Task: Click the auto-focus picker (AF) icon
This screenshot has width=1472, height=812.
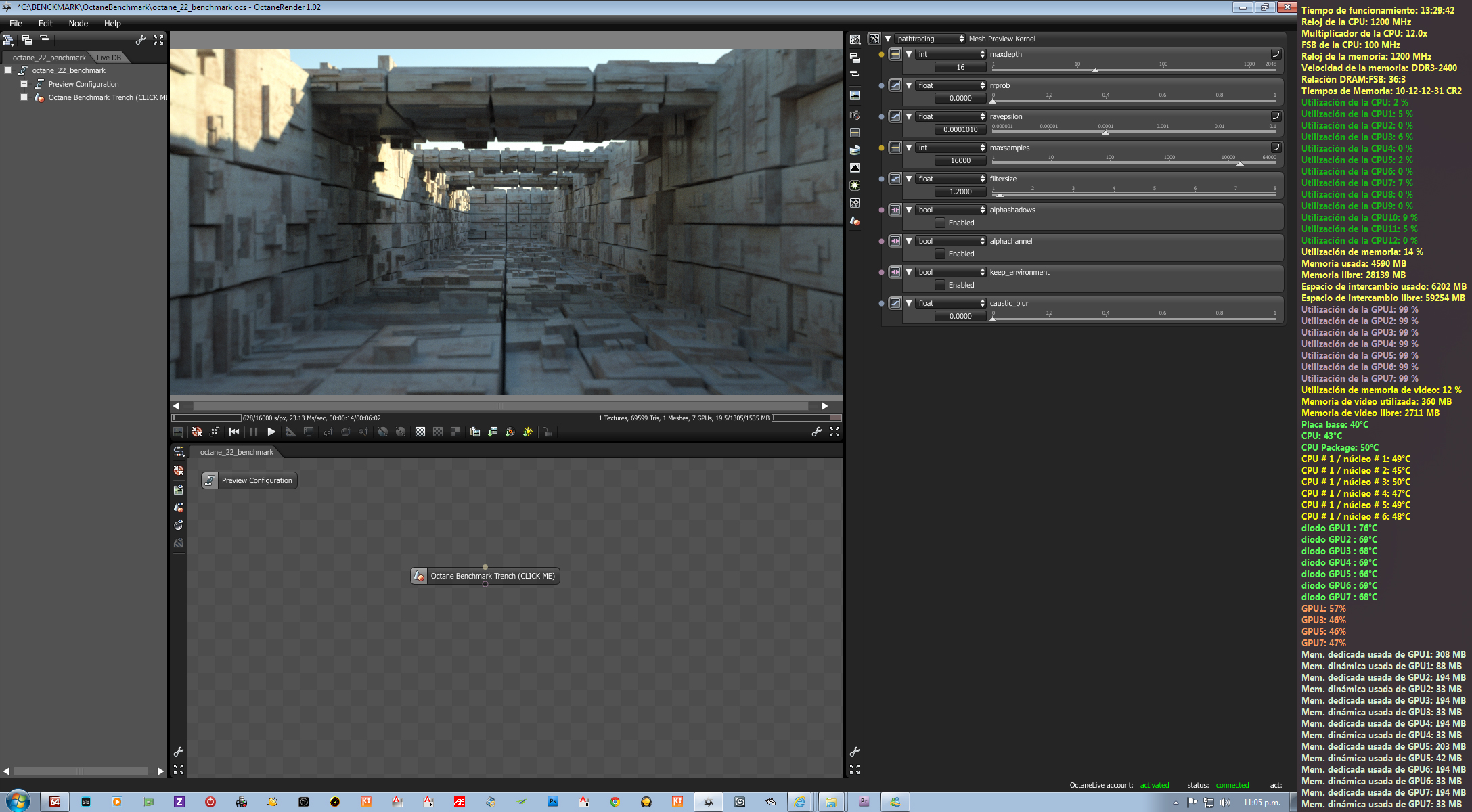Action: (328, 432)
